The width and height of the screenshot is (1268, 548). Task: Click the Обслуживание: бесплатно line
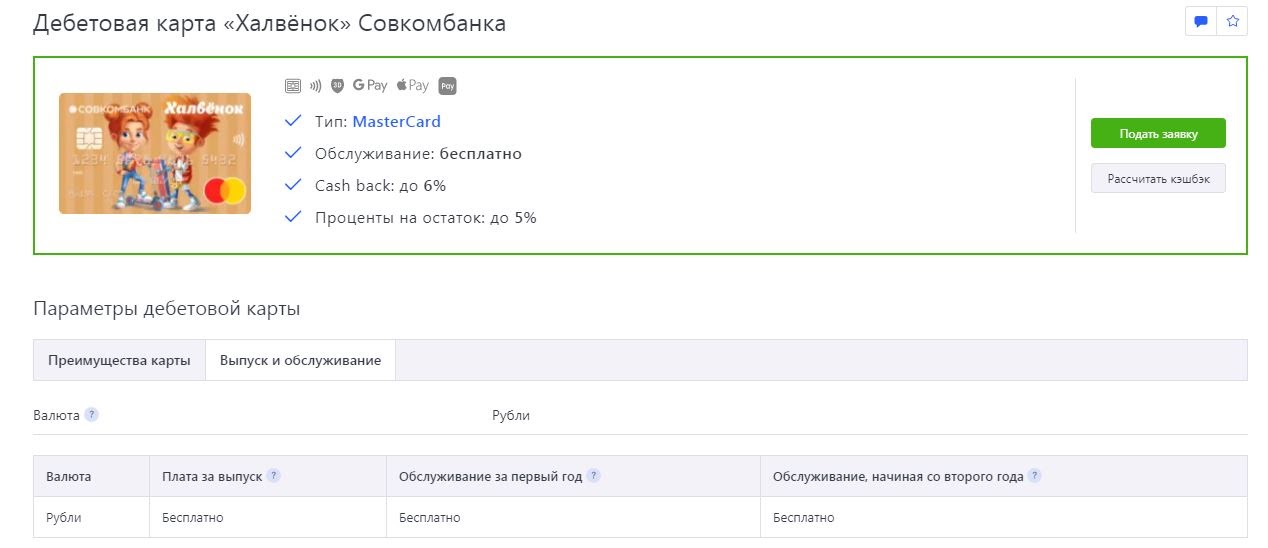pyautogui.click(x=418, y=154)
